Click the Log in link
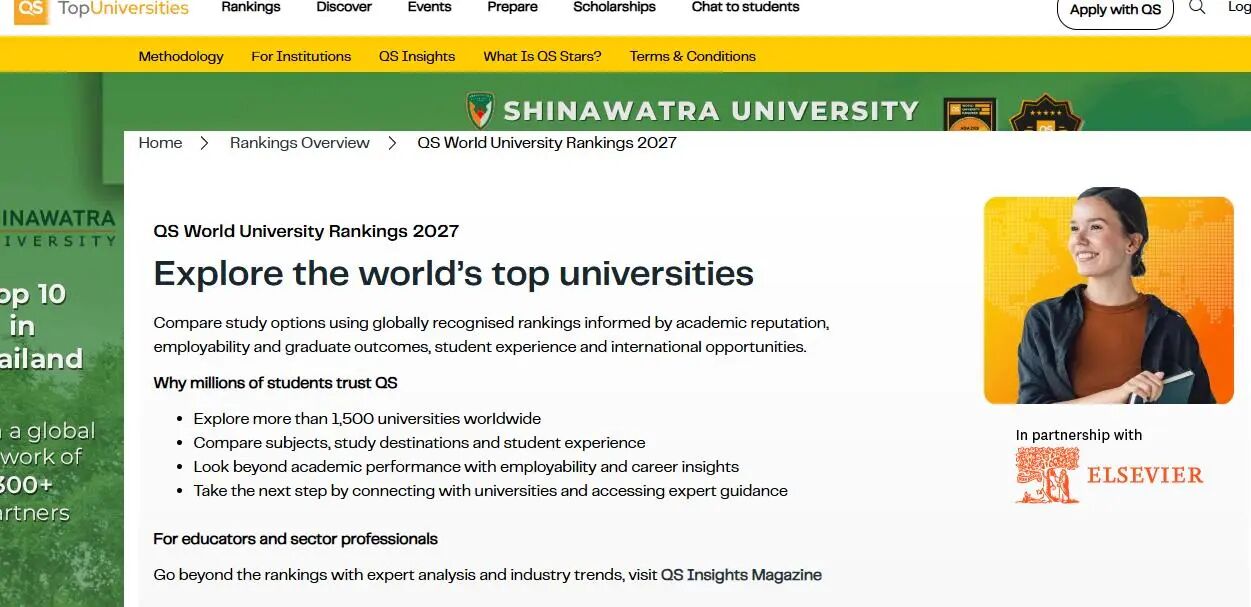Screen dimensions: 1251x607 coord(1239,7)
